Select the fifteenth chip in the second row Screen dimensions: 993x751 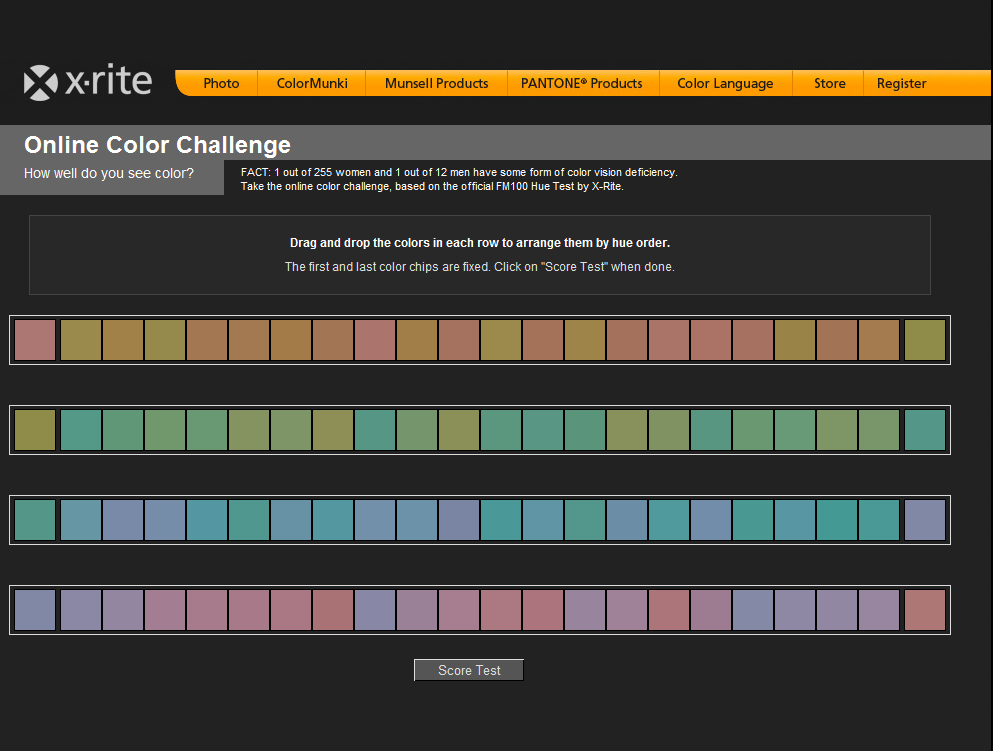click(627, 430)
